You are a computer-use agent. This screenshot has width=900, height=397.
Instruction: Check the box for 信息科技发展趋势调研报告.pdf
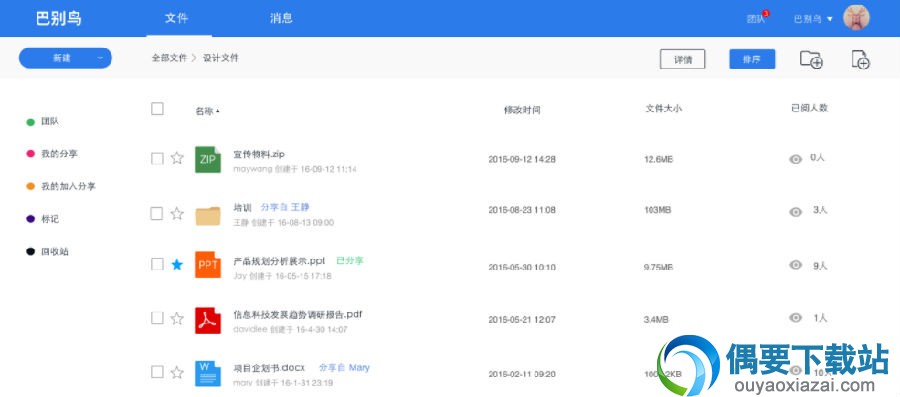pos(157,318)
